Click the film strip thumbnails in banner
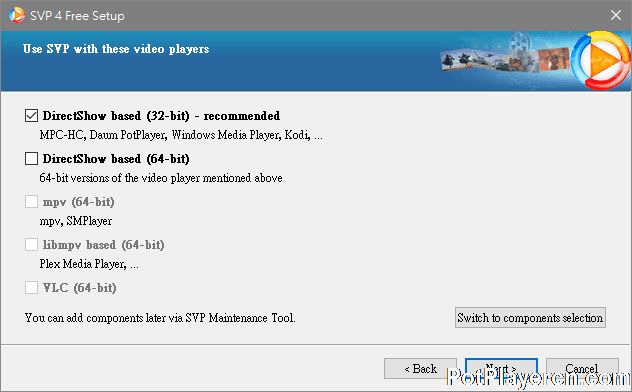 [505, 60]
